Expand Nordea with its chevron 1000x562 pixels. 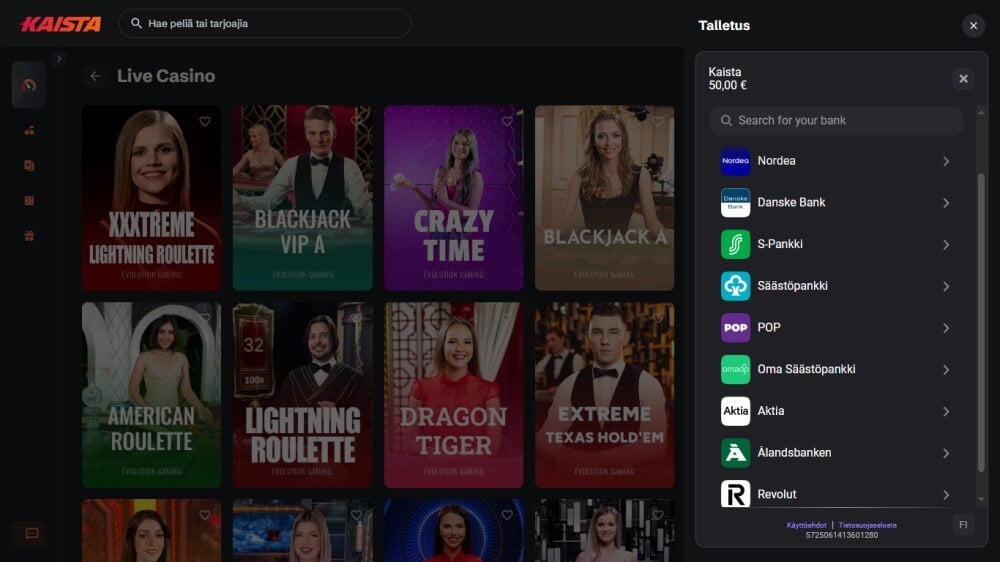(x=946, y=161)
